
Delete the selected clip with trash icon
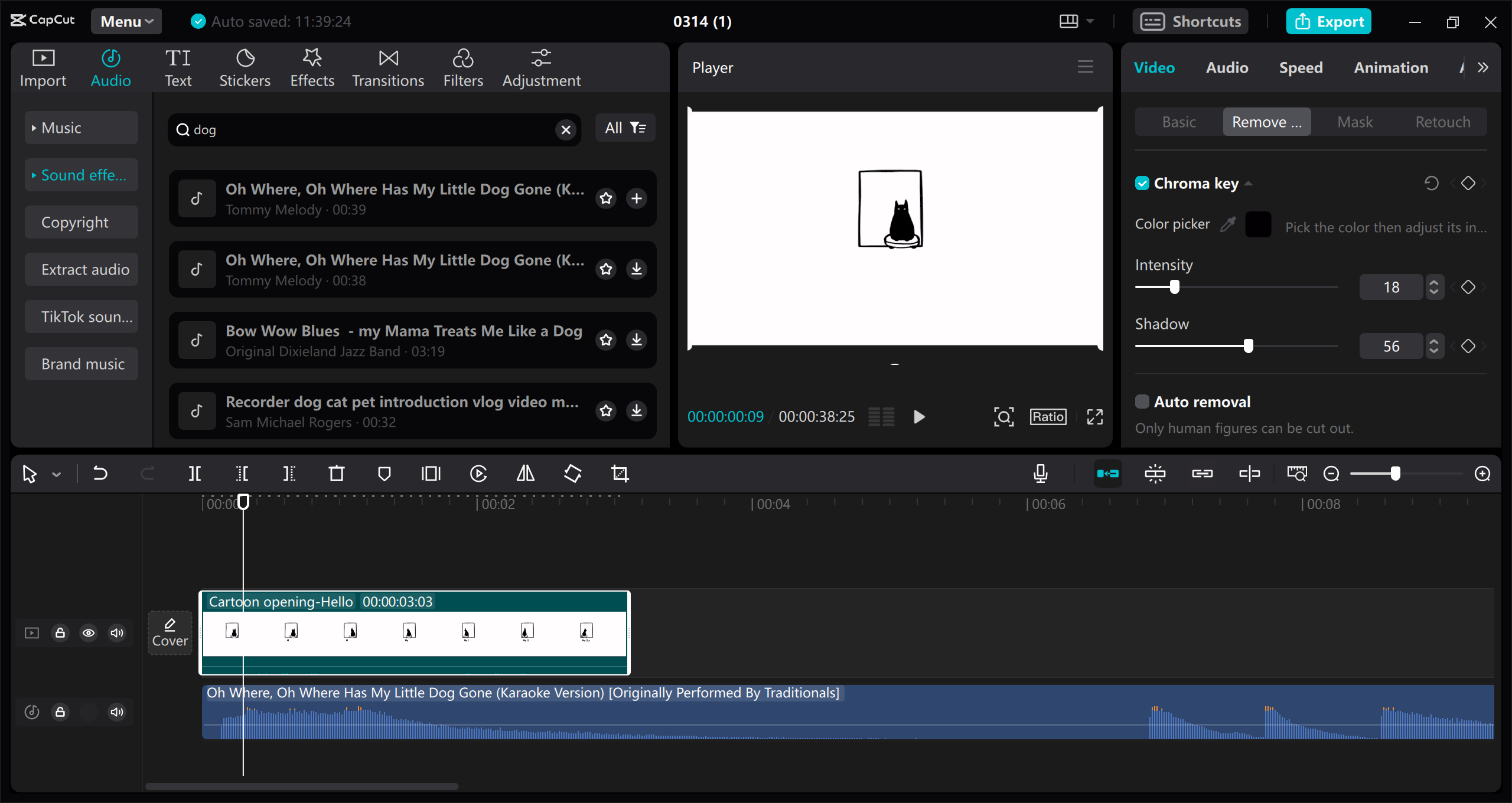click(337, 474)
